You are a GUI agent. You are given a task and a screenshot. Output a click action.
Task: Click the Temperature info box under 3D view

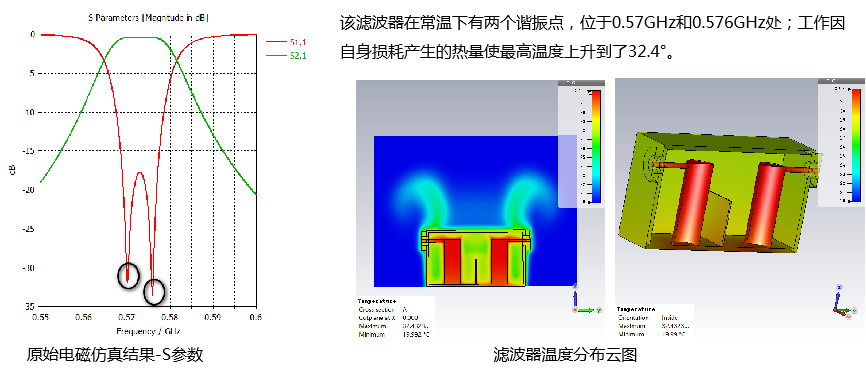point(654,321)
